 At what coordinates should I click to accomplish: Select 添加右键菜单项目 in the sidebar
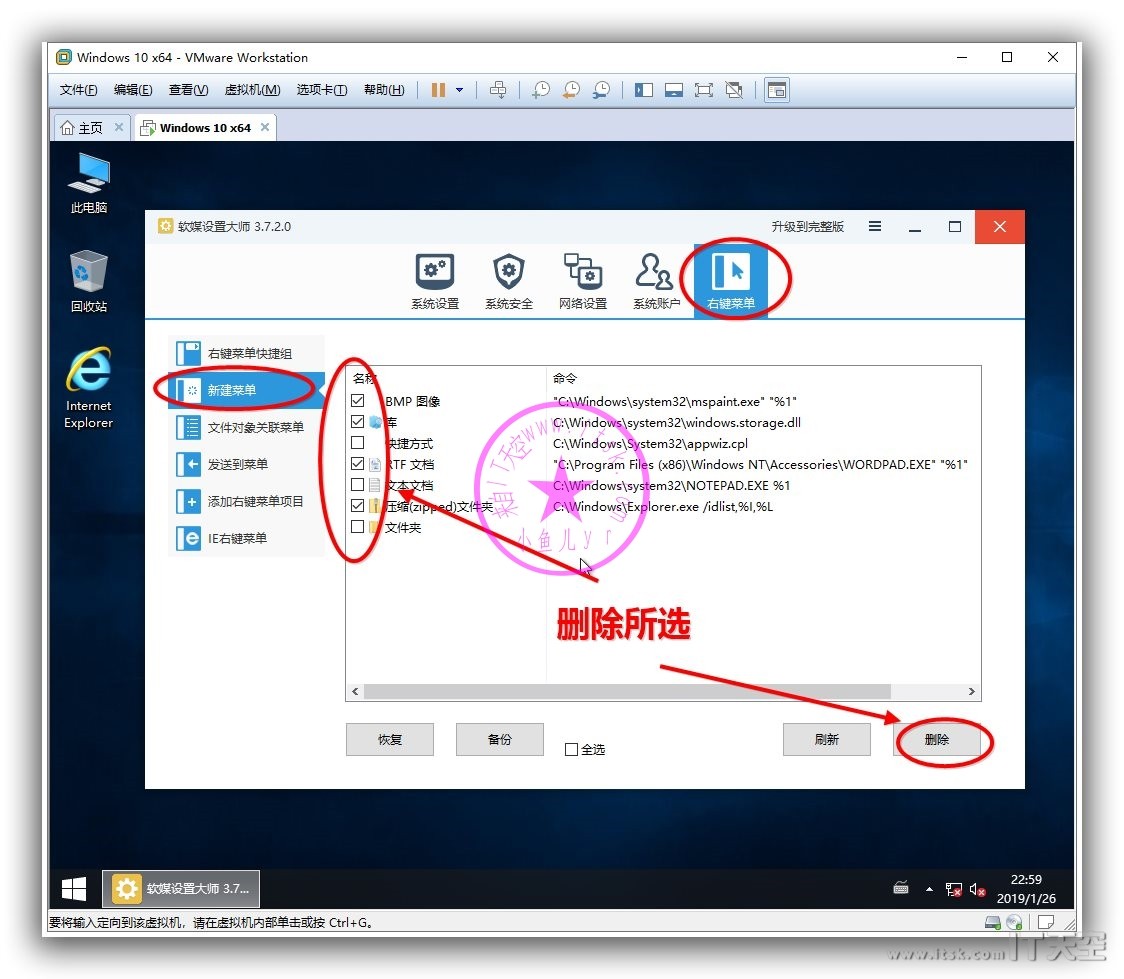tap(246, 502)
